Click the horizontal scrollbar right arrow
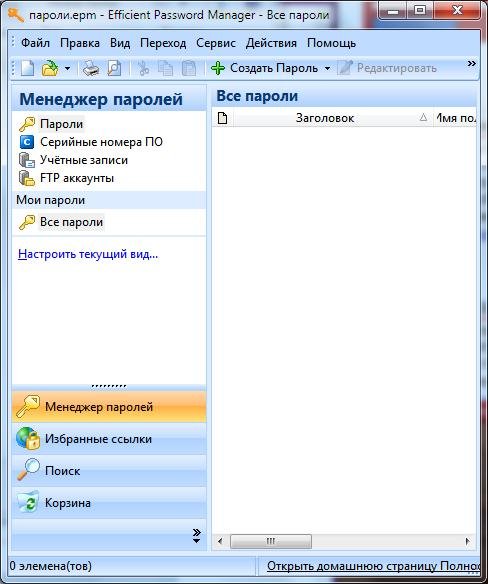 (x=468, y=541)
